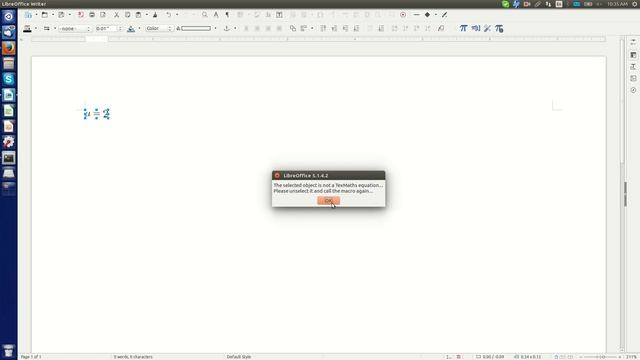The width and height of the screenshot is (640, 360).
Task: Open TexMaths equation editor (pi icon)
Action: point(463,28)
